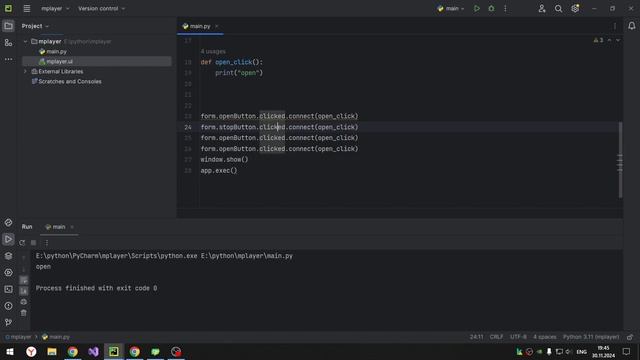Open indent settings 4 spaces
Screen dimensions: 640x360
point(544,337)
